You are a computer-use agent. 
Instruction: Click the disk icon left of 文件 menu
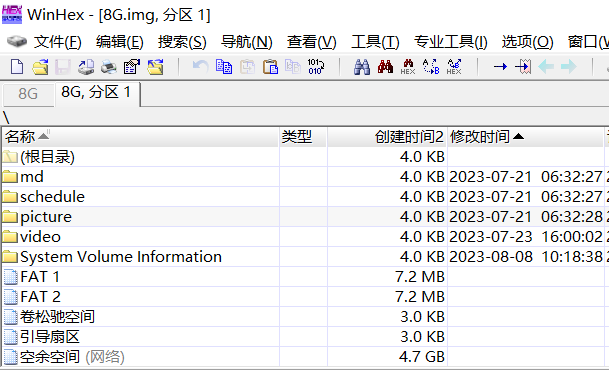tap(17, 41)
